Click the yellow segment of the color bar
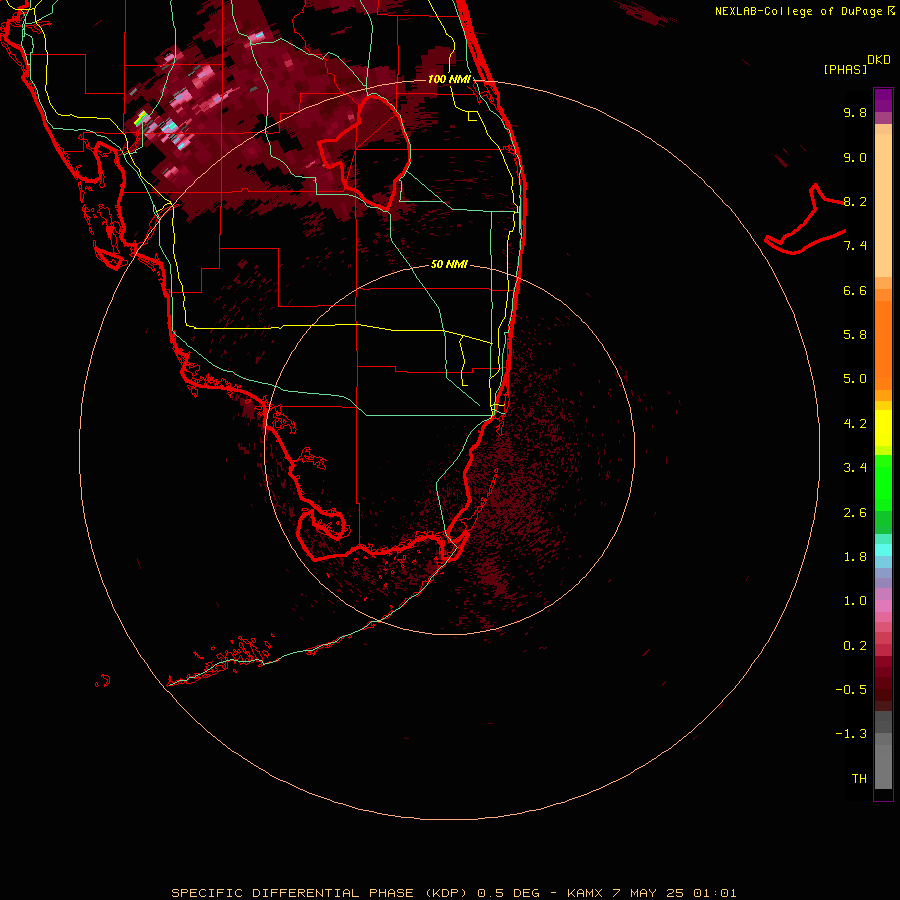The height and width of the screenshot is (900, 900). 883,428
